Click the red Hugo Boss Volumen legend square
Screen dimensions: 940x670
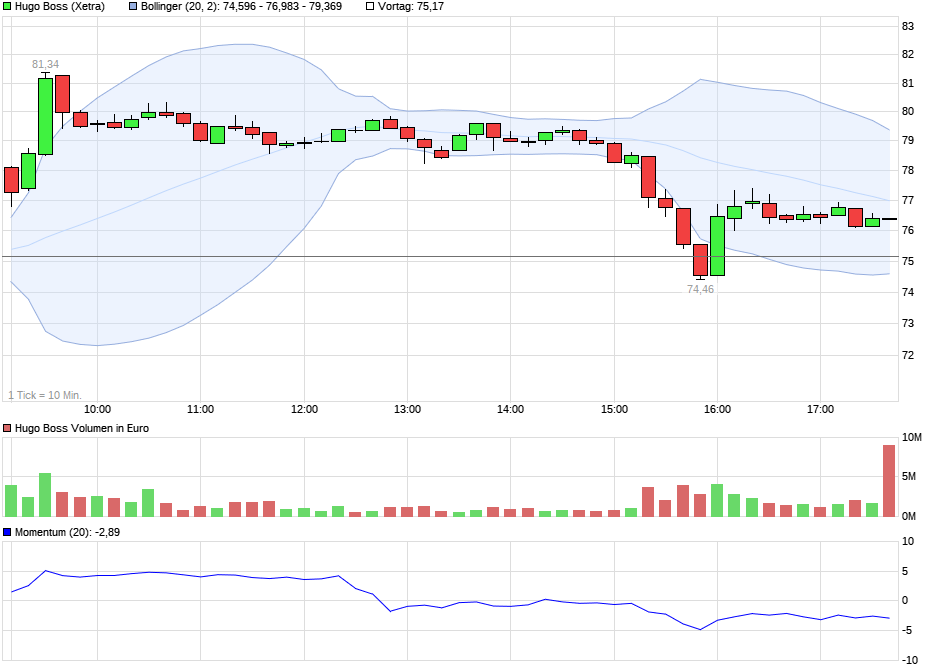pos(8,428)
